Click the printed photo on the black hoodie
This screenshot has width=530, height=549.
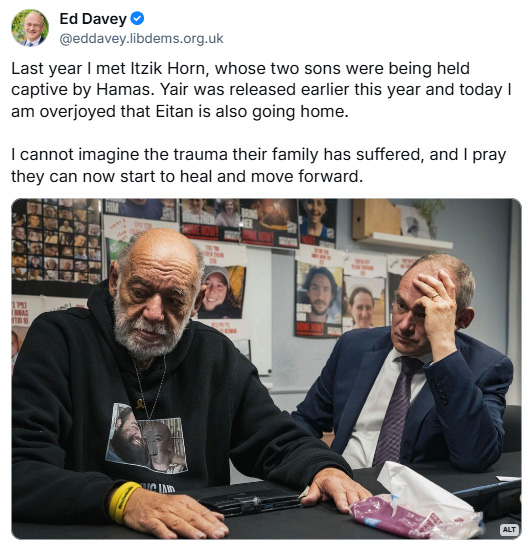coord(147,439)
